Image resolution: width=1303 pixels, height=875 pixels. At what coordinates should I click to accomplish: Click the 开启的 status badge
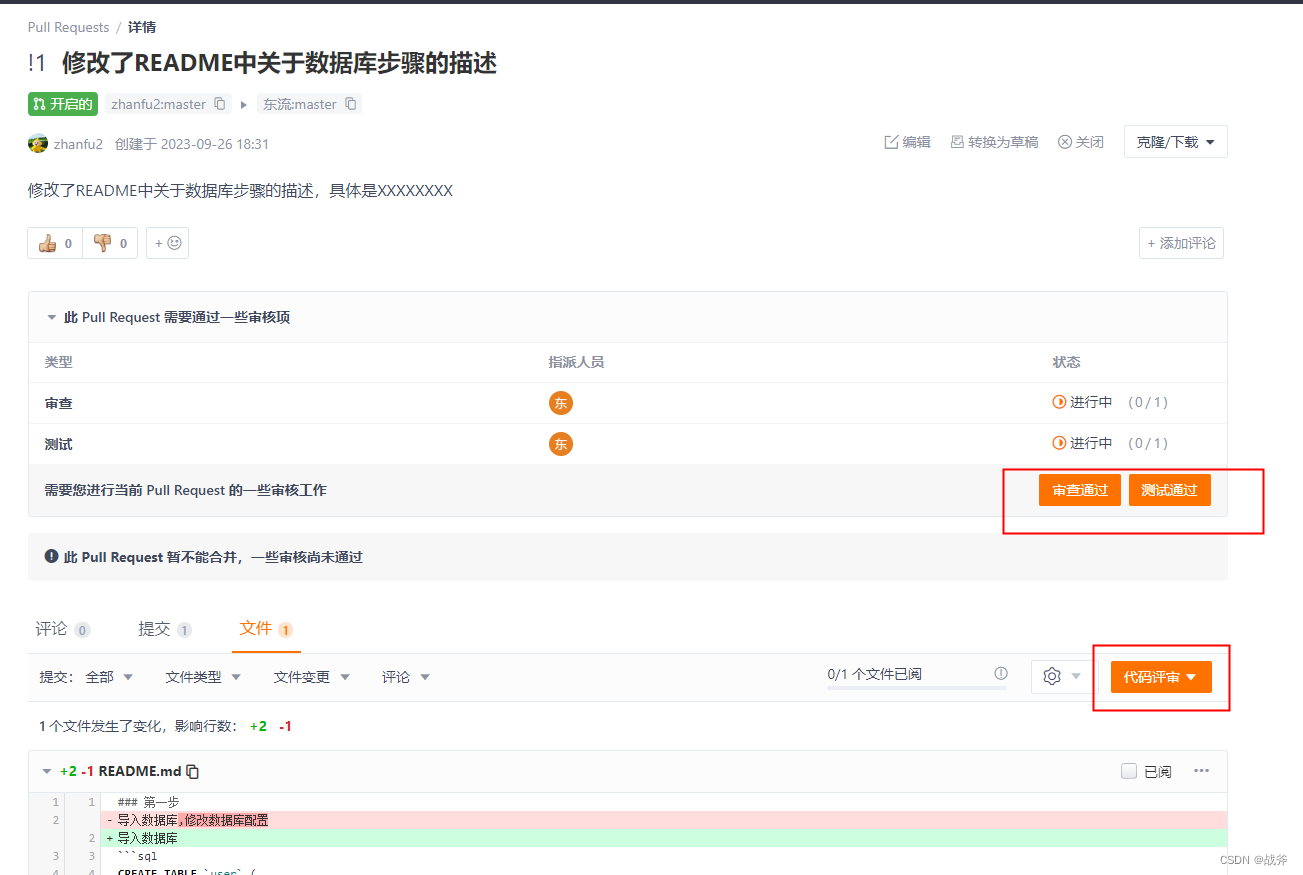click(x=63, y=104)
